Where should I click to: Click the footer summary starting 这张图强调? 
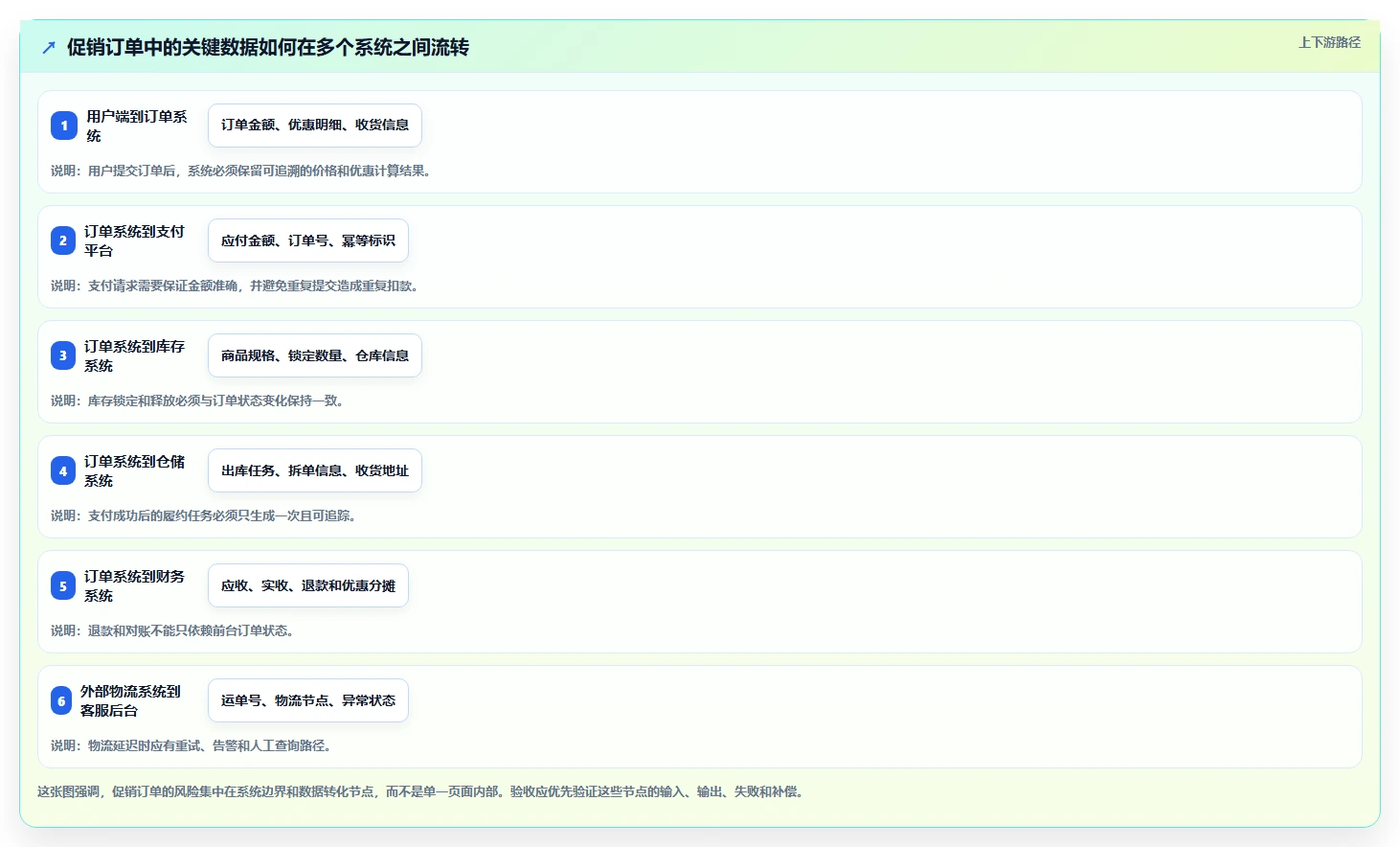point(422,791)
